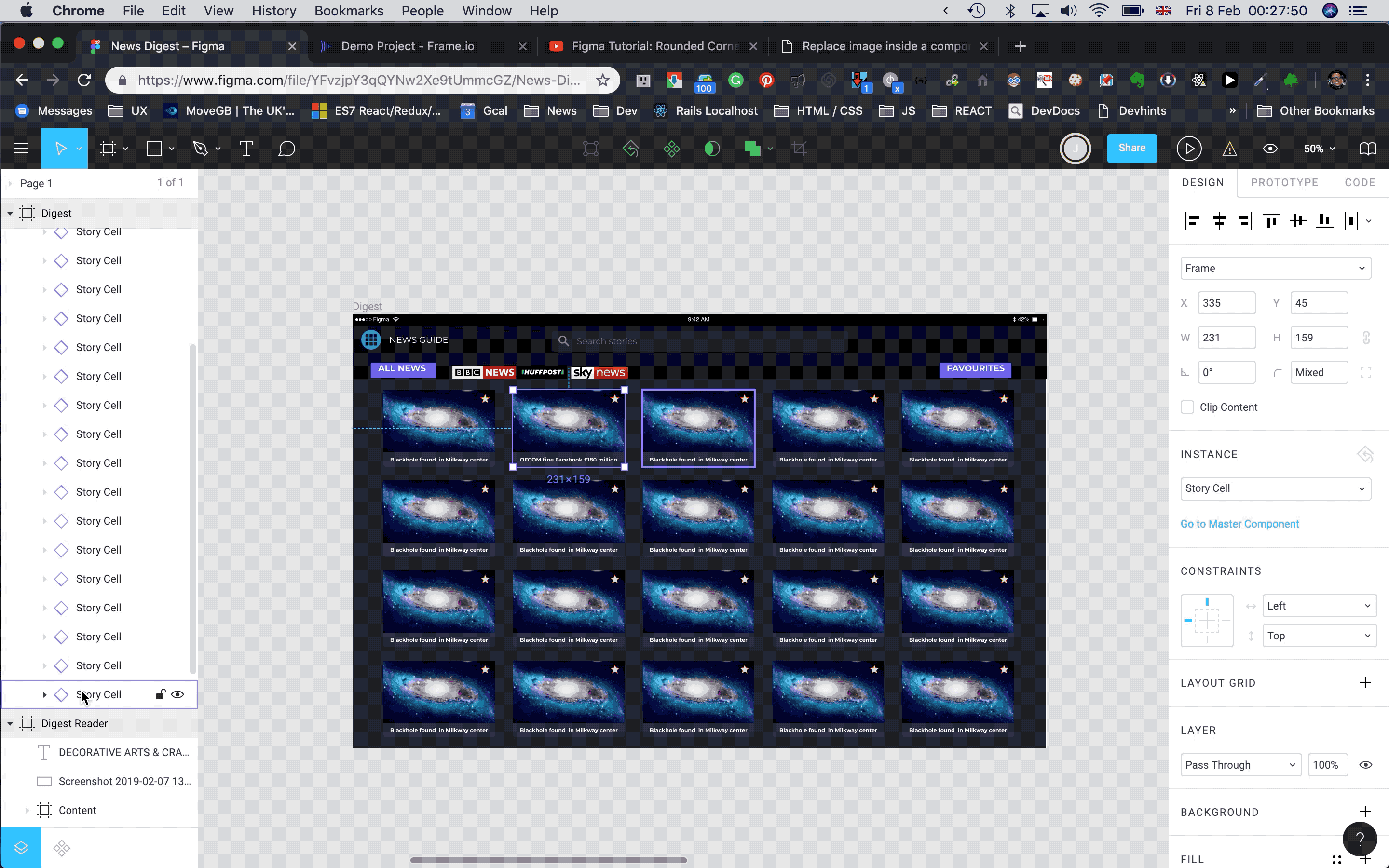The height and width of the screenshot is (868, 1389).
Task: Switch to the Code tab
Action: point(1360,183)
